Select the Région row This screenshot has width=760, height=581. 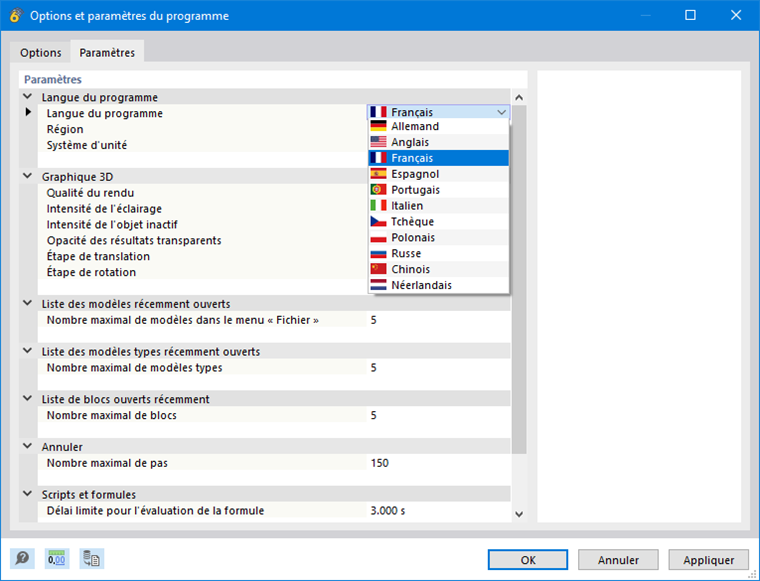point(202,129)
